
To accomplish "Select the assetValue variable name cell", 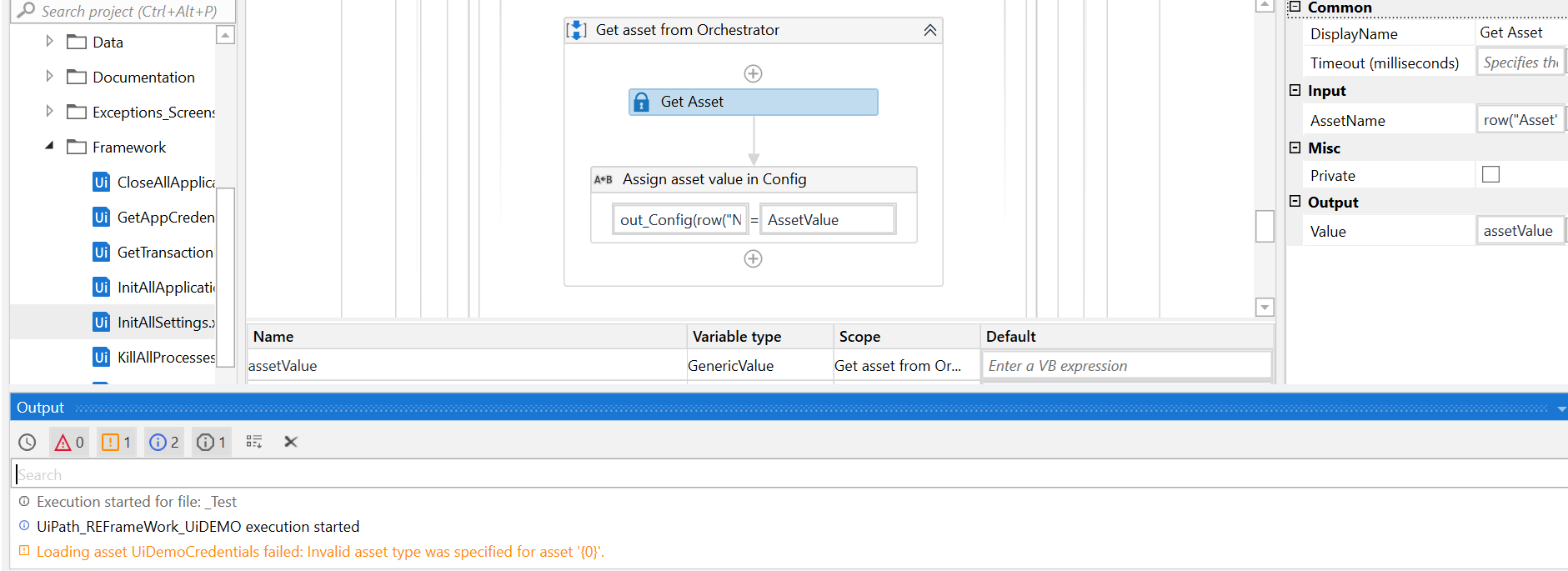I will click(467, 365).
